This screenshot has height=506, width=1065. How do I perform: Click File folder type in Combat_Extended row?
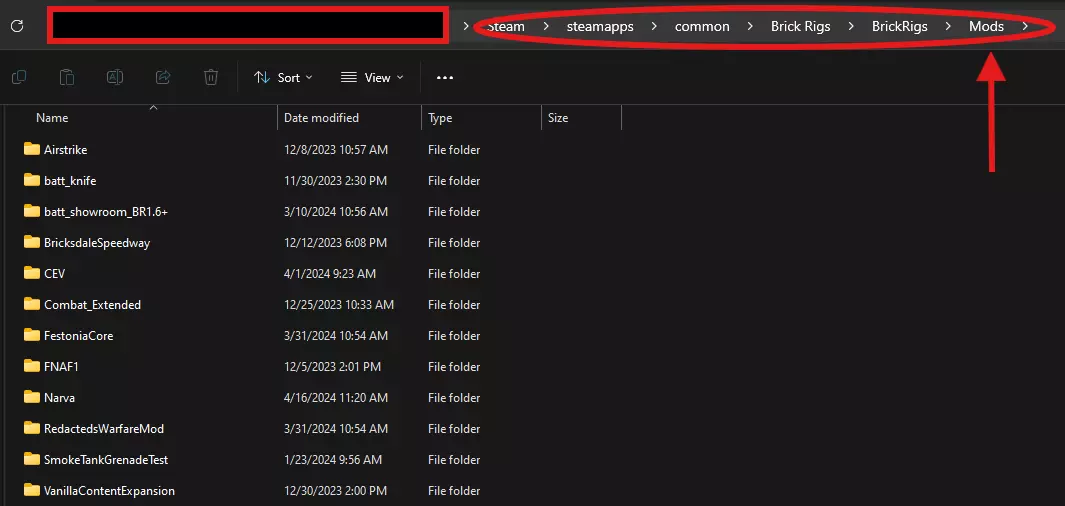454,305
